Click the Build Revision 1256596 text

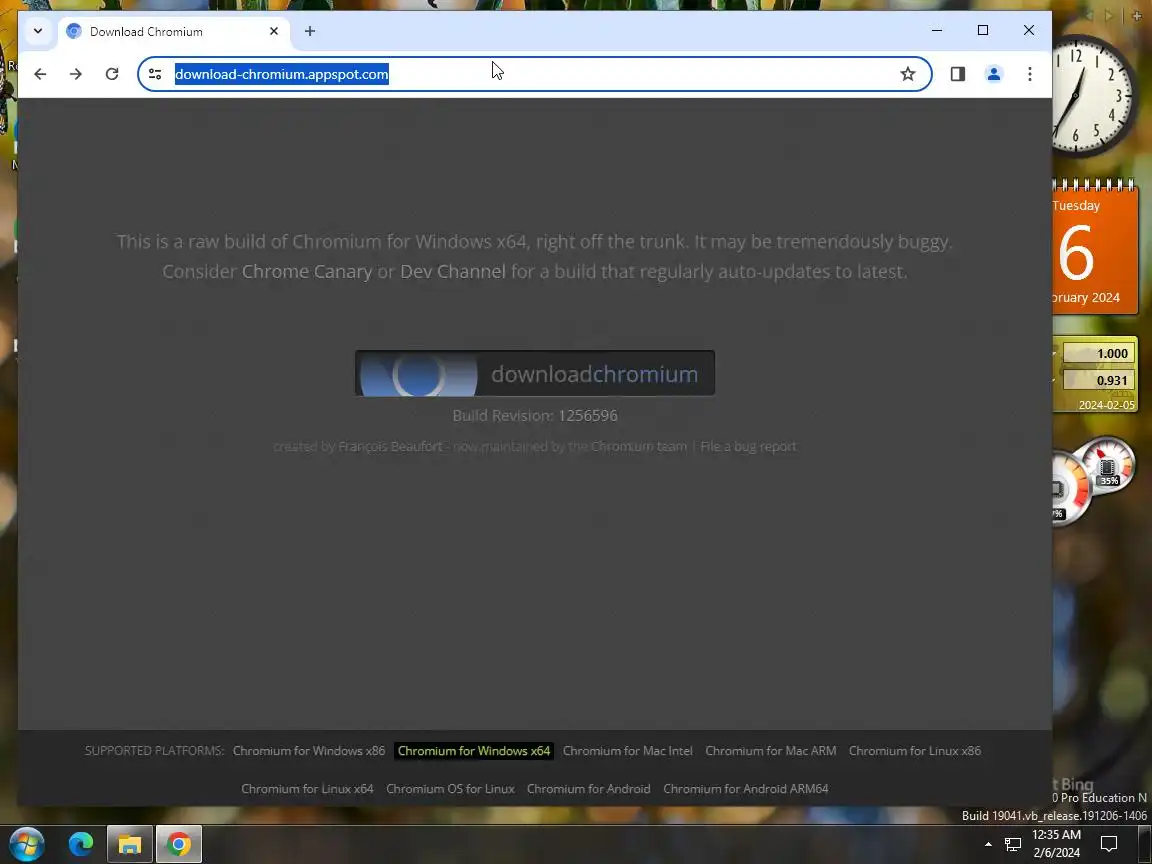pos(535,416)
